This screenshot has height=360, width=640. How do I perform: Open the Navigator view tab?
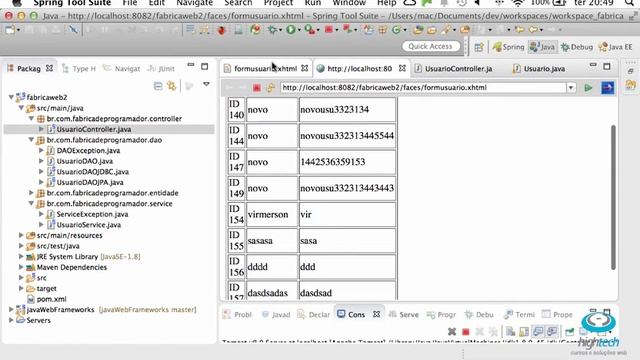click(x=121, y=69)
